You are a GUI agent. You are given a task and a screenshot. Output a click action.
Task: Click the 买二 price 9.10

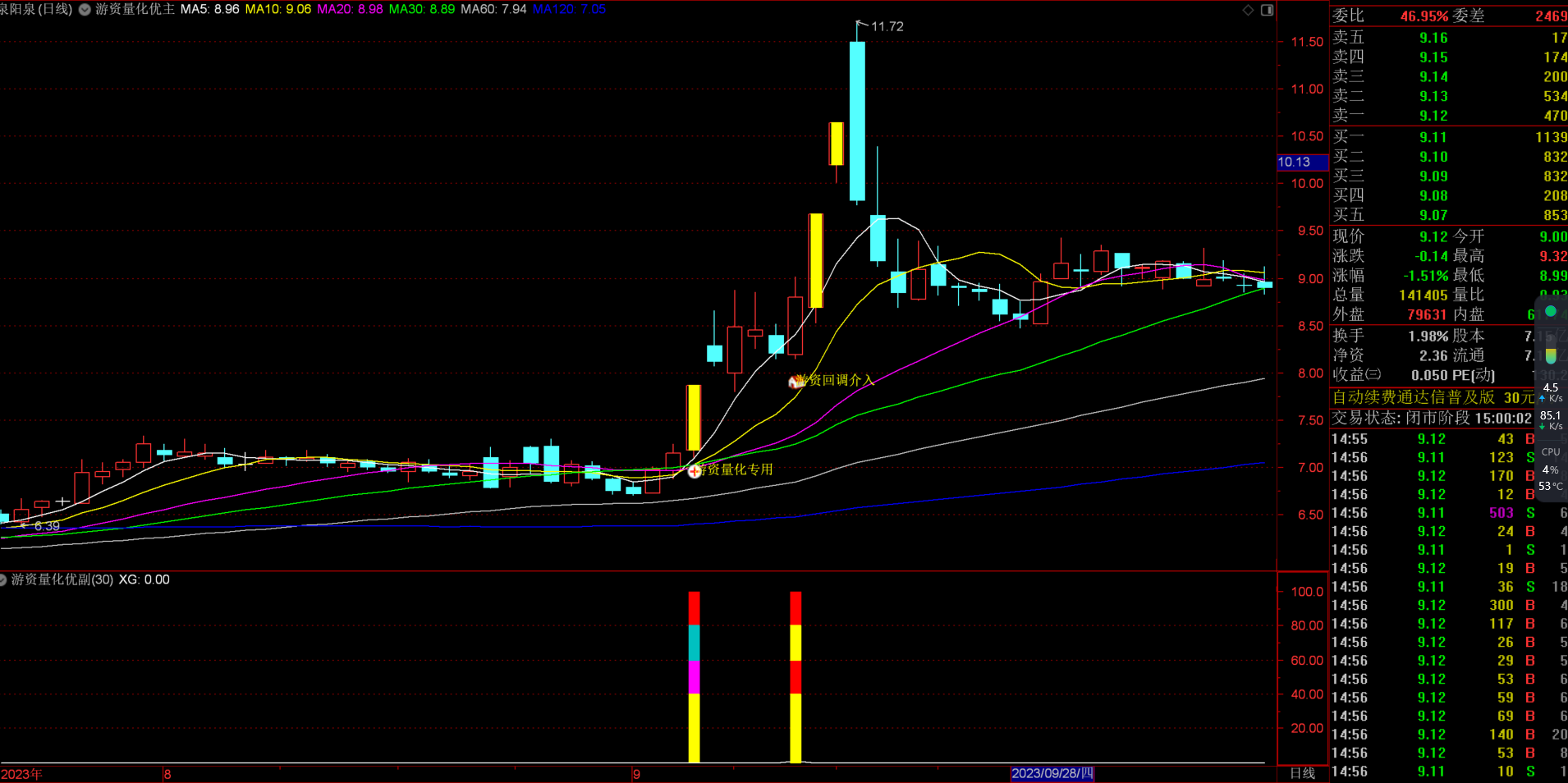click(1433, 158)
